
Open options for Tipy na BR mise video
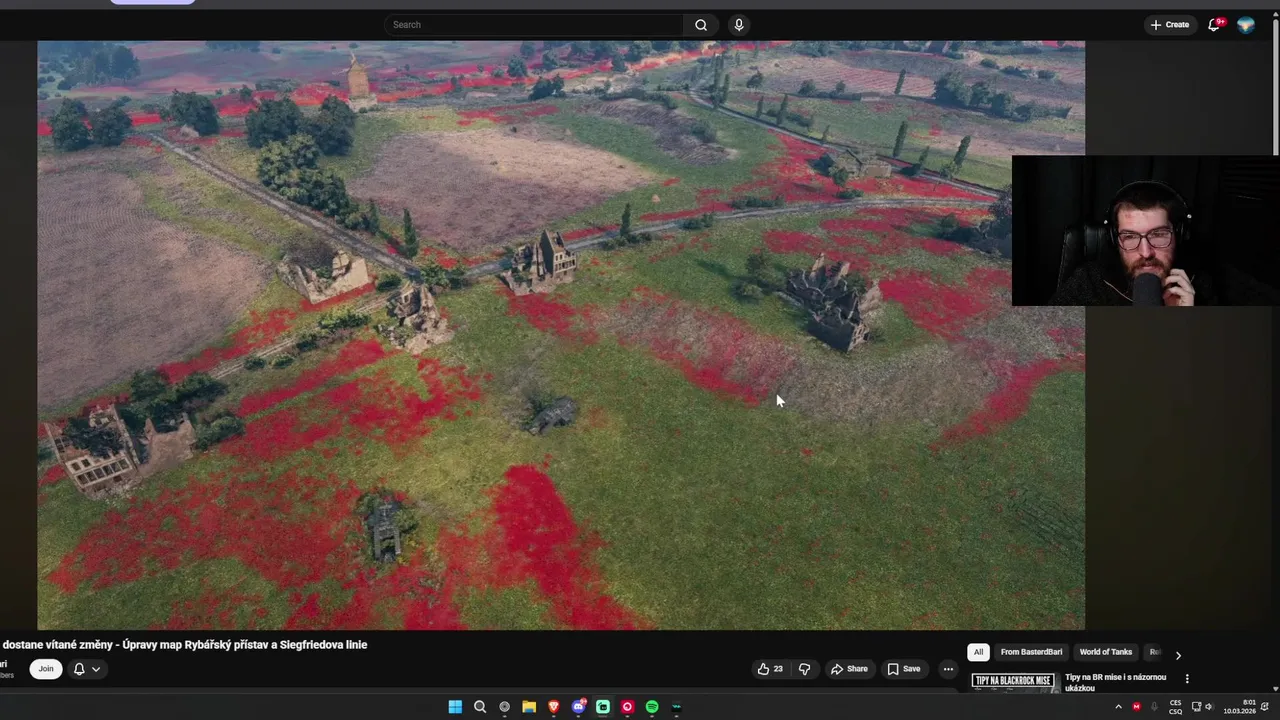click(x=1187, y=679)
